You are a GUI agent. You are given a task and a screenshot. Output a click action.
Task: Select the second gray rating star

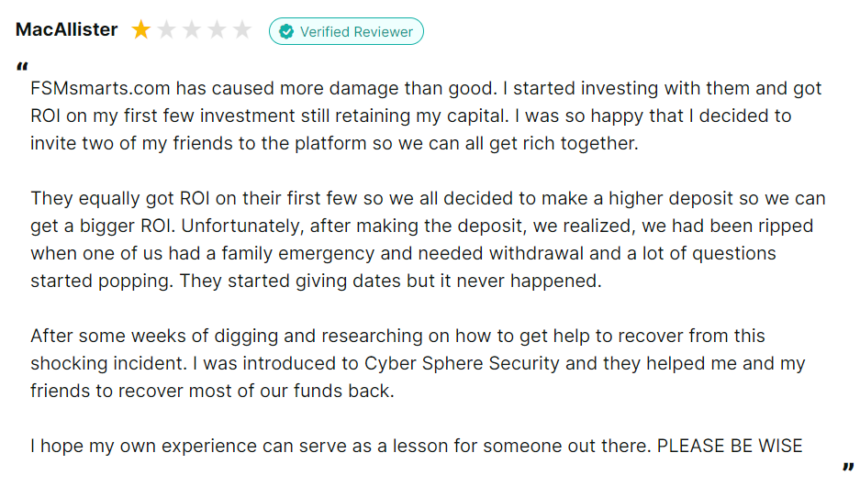click(x=166, y=30)
